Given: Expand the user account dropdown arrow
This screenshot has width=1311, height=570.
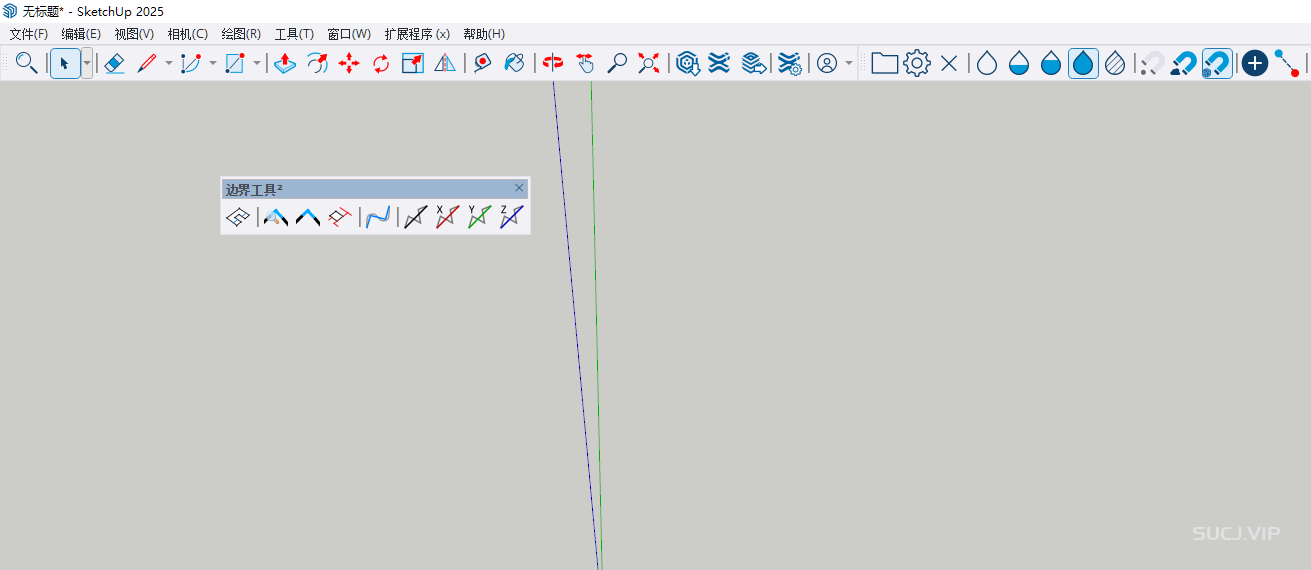Looking at the screenshot, I should click(849, 63).
